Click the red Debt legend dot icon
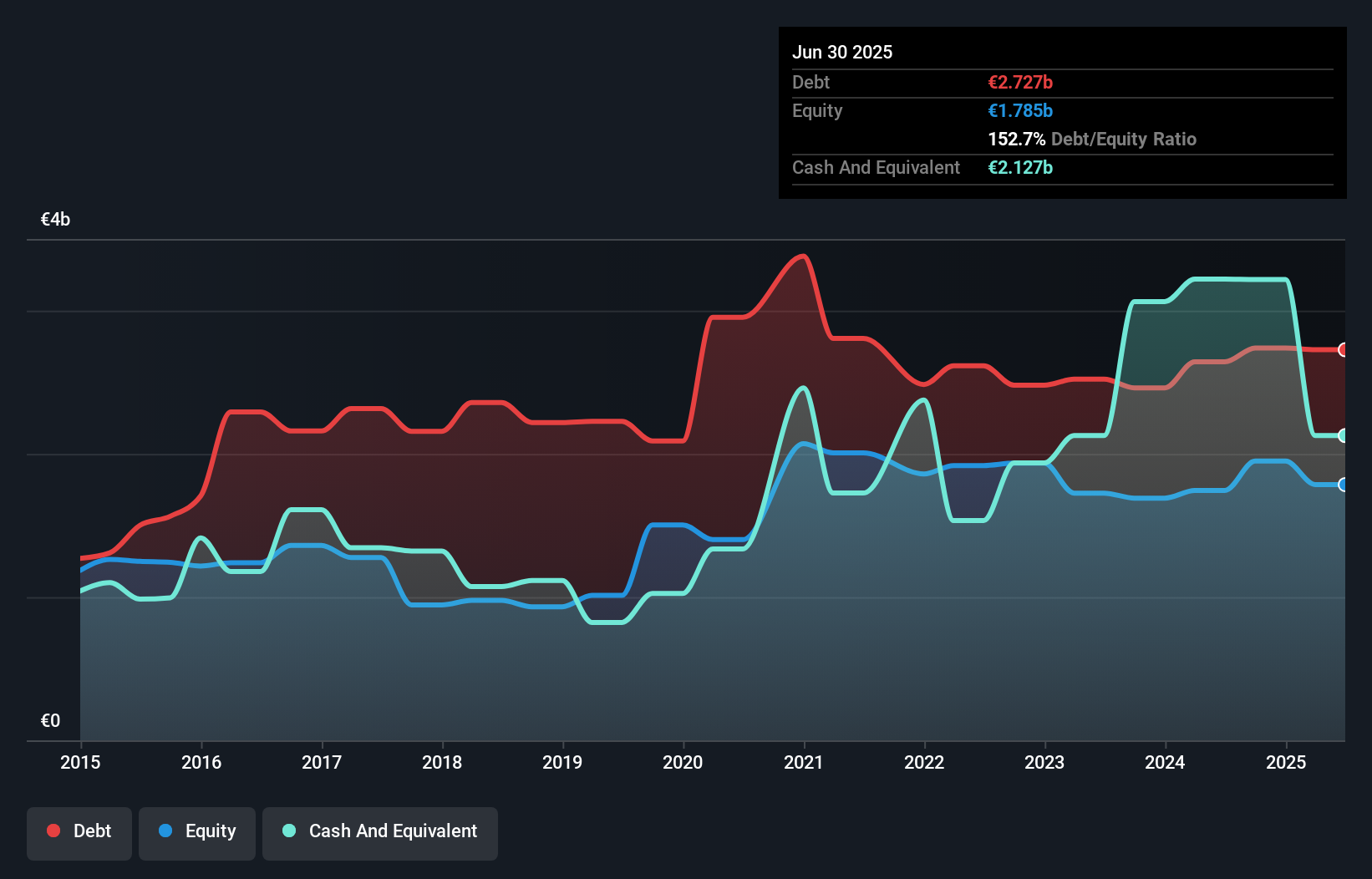The image size is (1372, 879). point(52,831)
